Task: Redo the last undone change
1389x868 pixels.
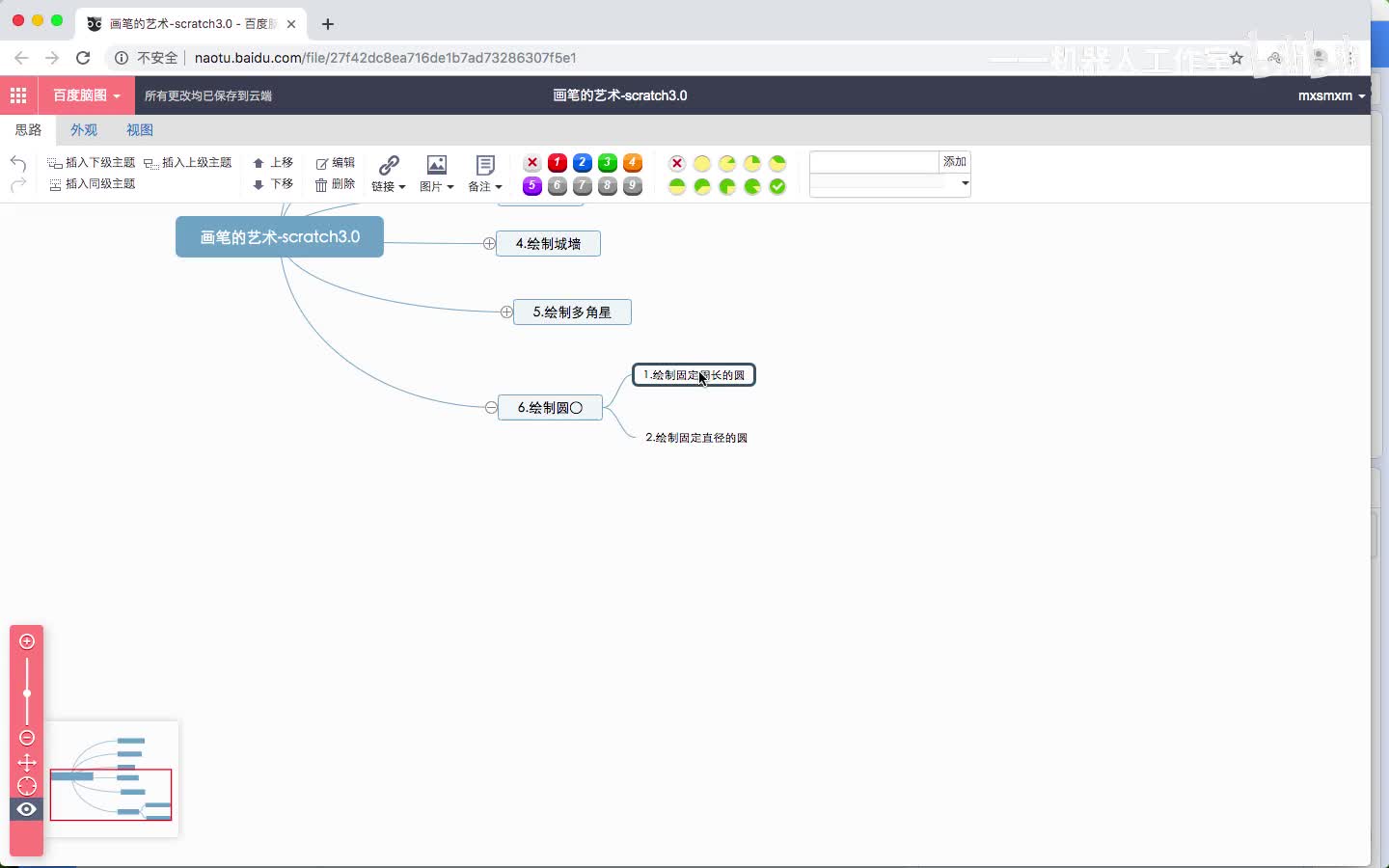Action: 17,184
